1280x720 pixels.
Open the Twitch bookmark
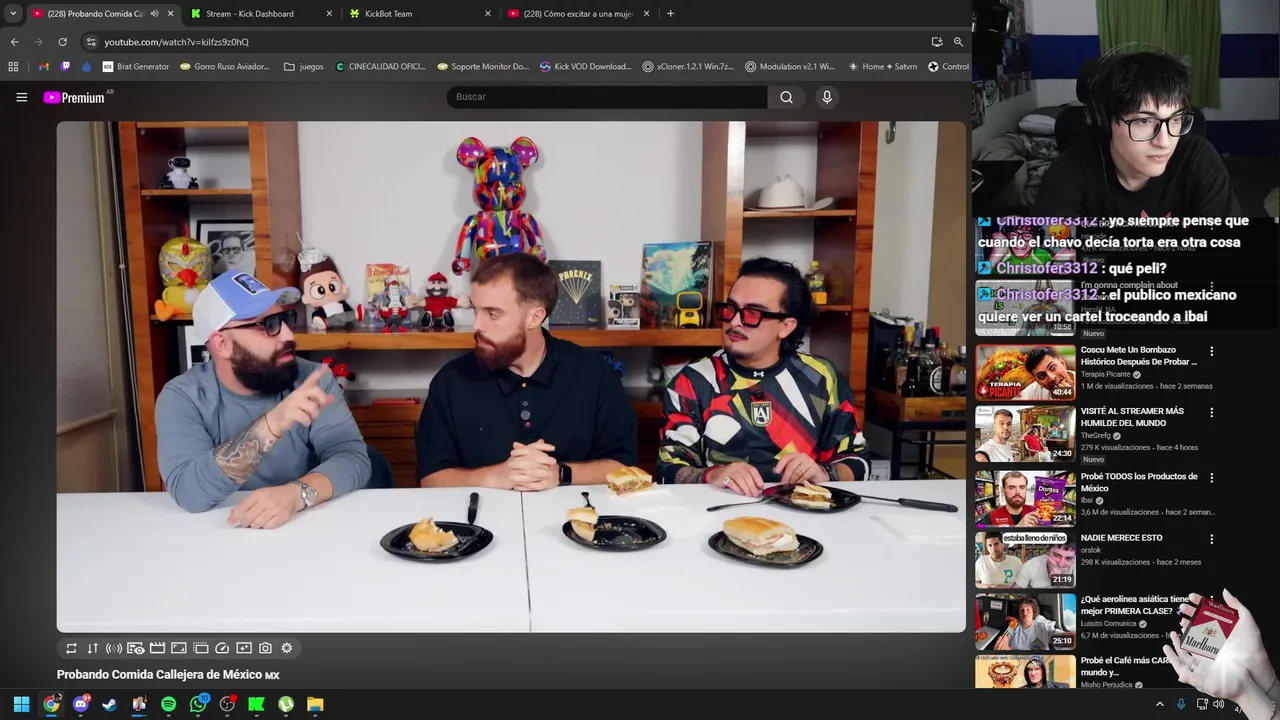[65, 67]
